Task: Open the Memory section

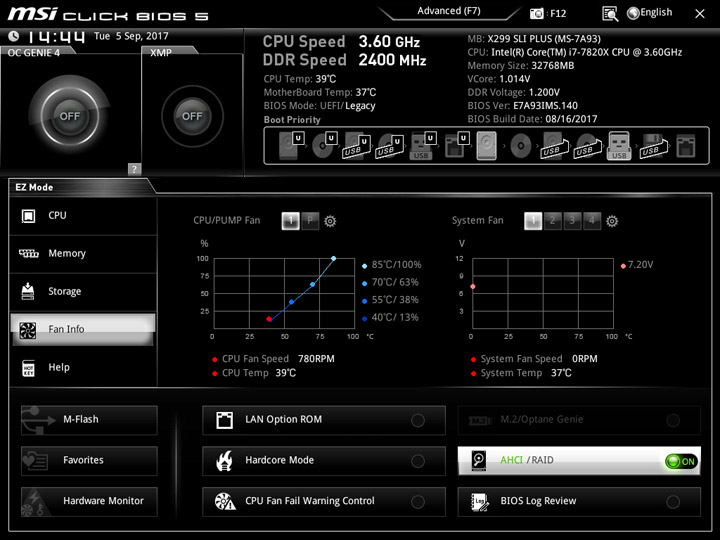Action: [x=83, y=253]
